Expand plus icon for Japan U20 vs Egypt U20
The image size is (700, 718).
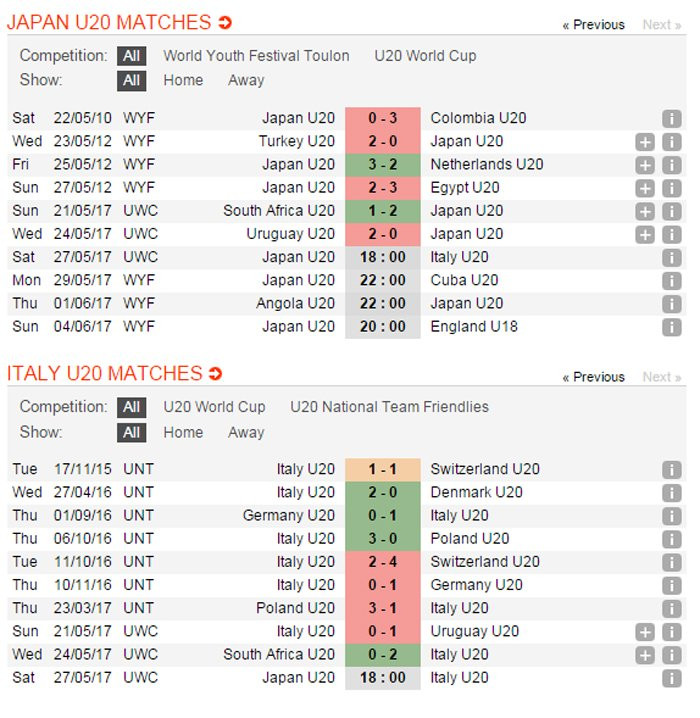click(645, 188)
